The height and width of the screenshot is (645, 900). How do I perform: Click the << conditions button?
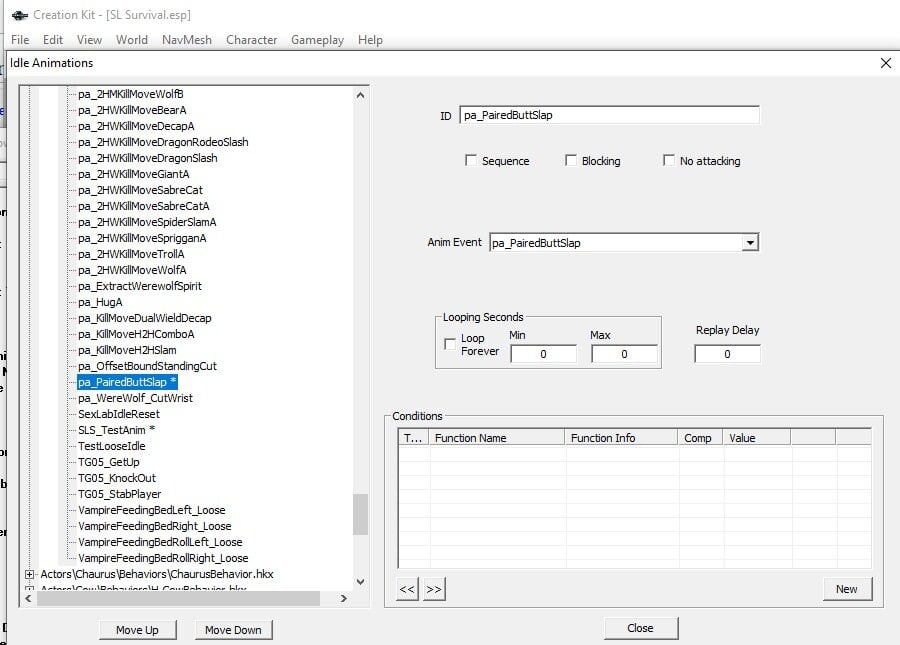click(x=407, y=589)
